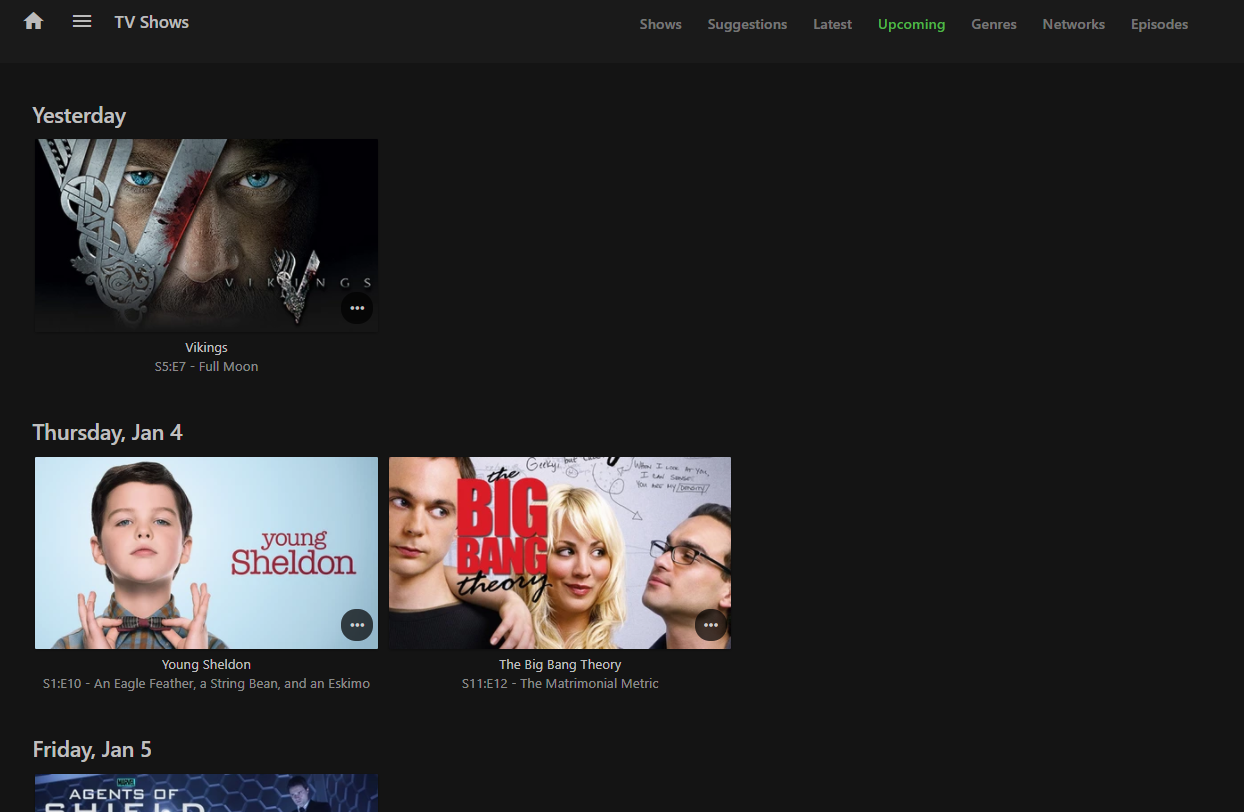Click 'S11:E12 - The Matrimonial Metric' text
Viewport: 1244px width, 812px height.
pos(560,683)
